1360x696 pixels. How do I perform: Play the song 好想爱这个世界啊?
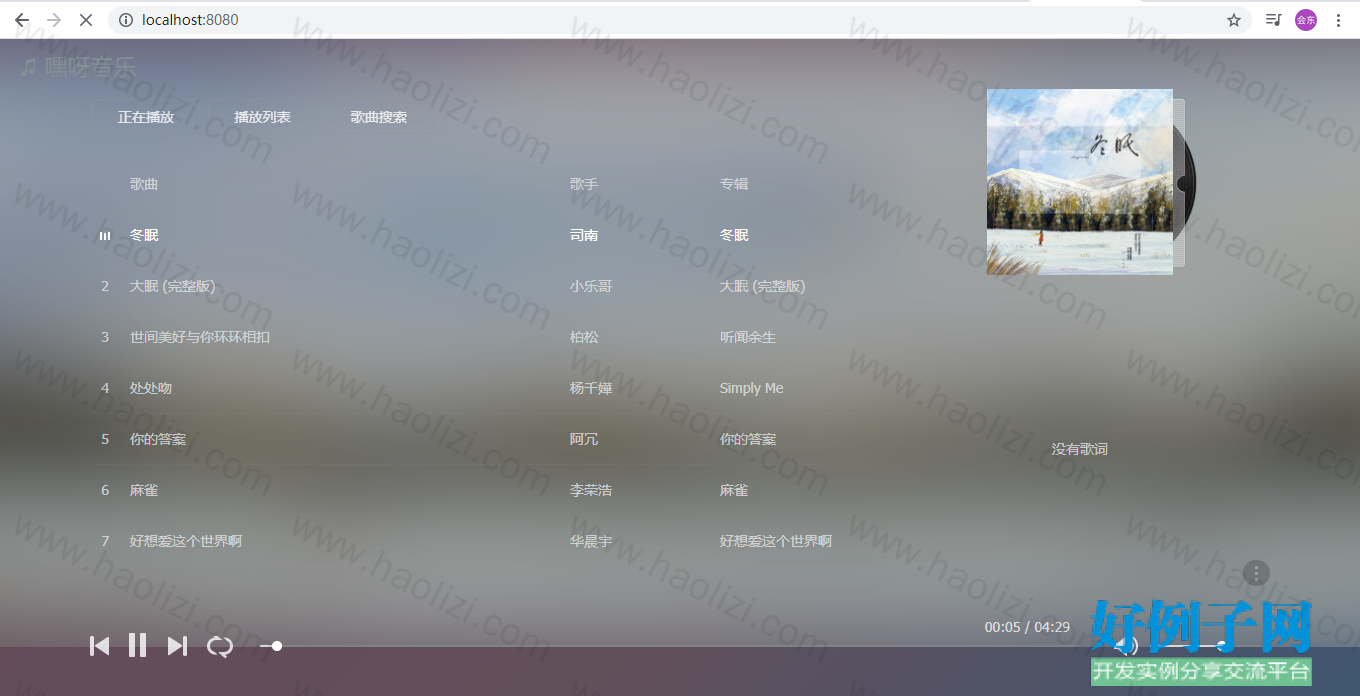click(x=186, y=541)
